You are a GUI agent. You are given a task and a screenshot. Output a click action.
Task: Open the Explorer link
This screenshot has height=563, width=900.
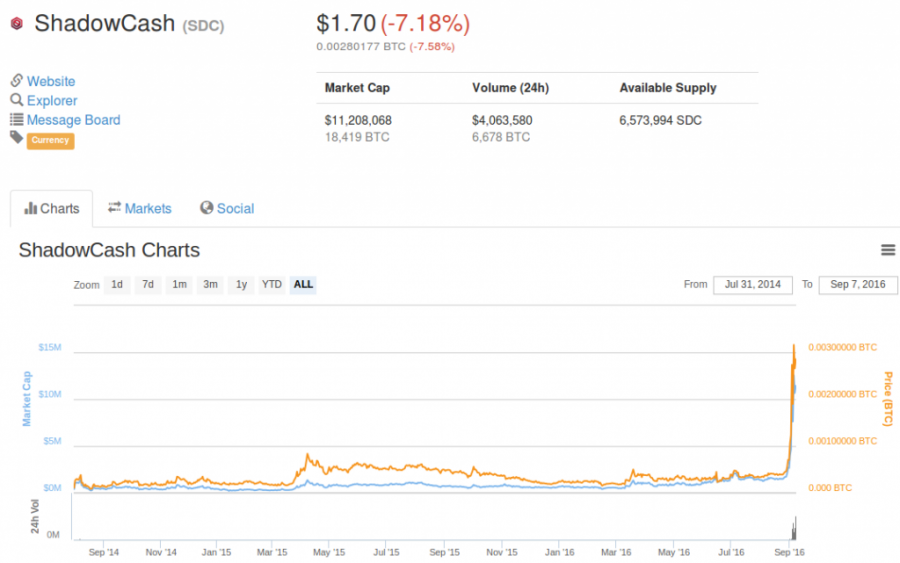point(52,100)
